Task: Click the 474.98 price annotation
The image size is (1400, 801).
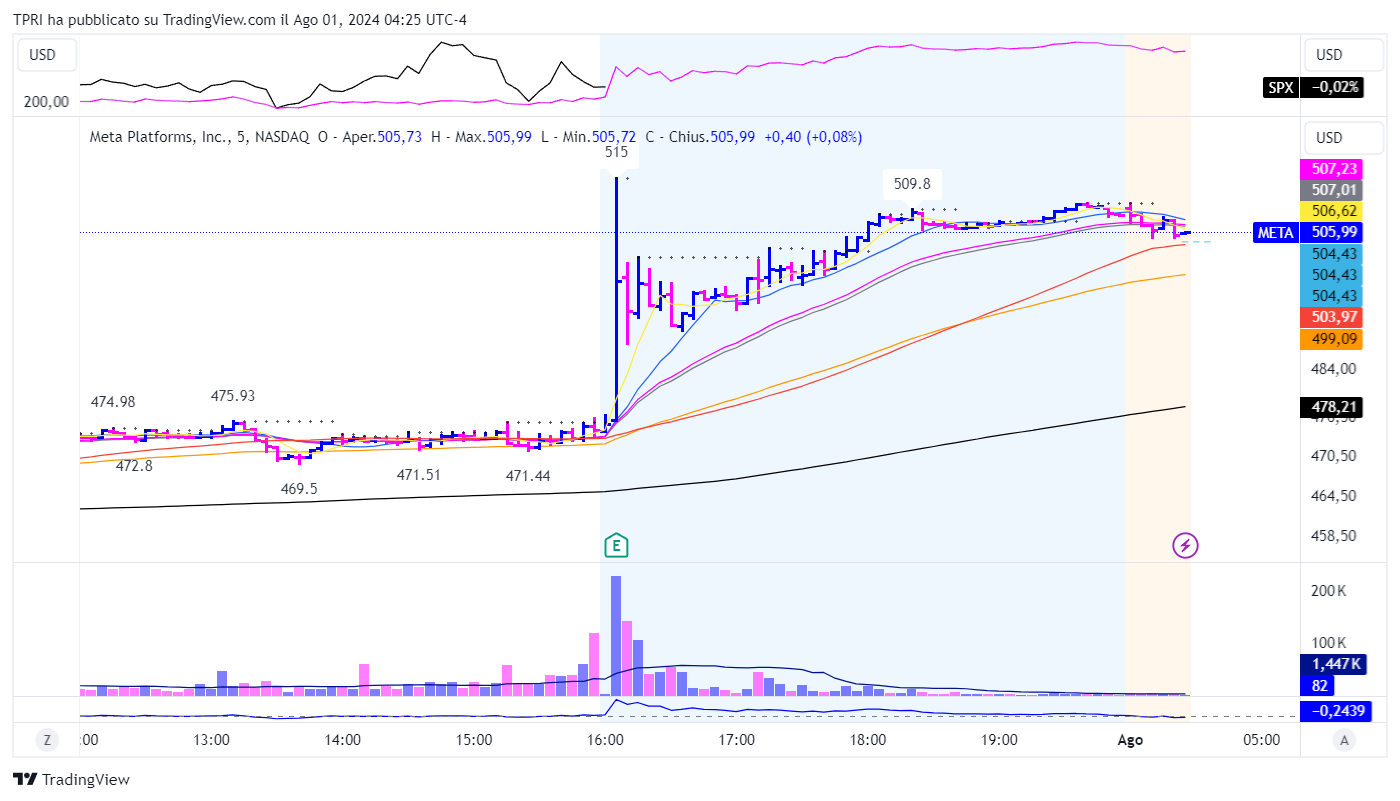Action: [x=112, y=402]
